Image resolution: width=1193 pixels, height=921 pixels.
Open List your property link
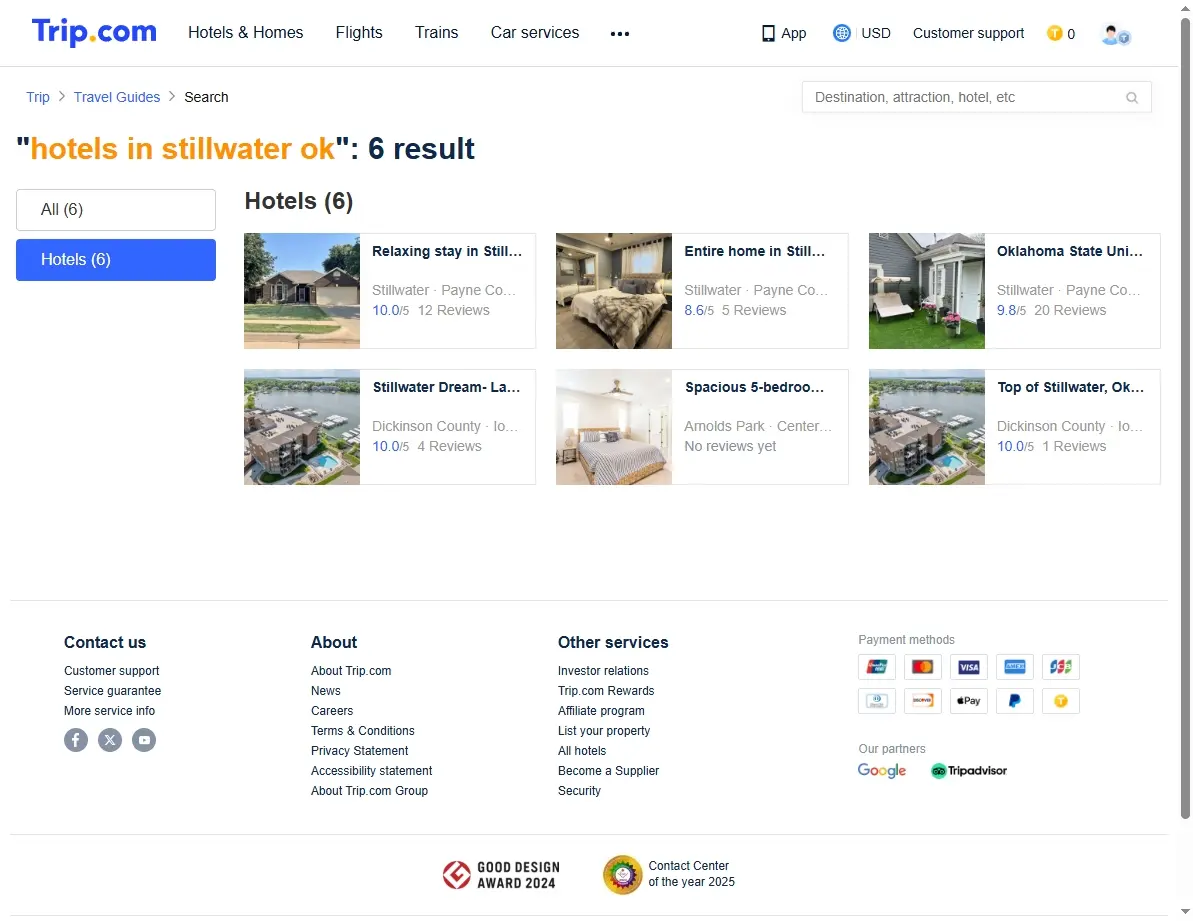pos(604,731)
